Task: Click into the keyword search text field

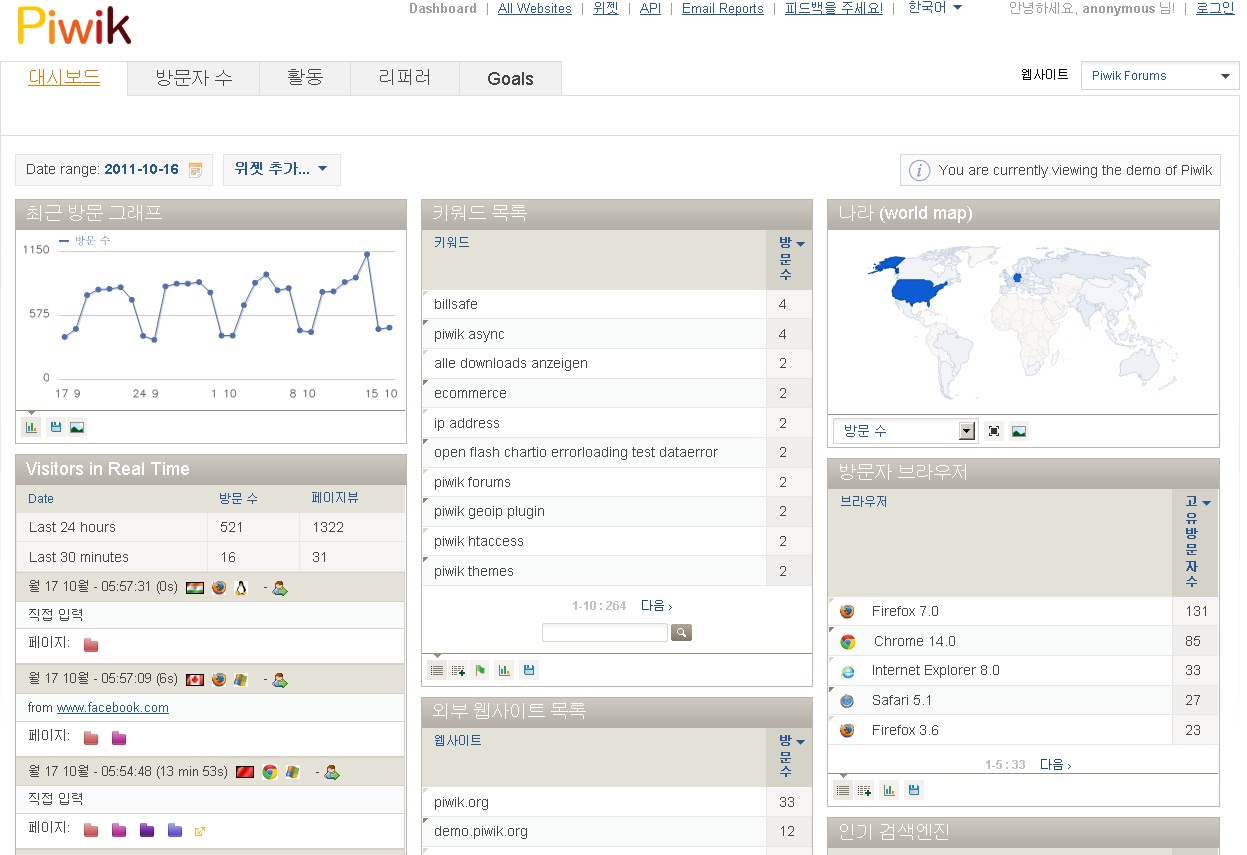Action: point(604,633)
